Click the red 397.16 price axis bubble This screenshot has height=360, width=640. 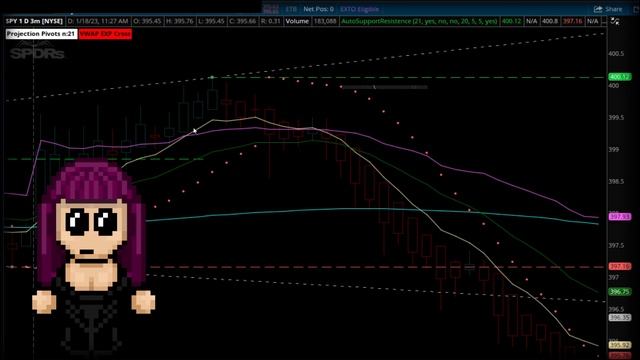[x=620, y=267]
